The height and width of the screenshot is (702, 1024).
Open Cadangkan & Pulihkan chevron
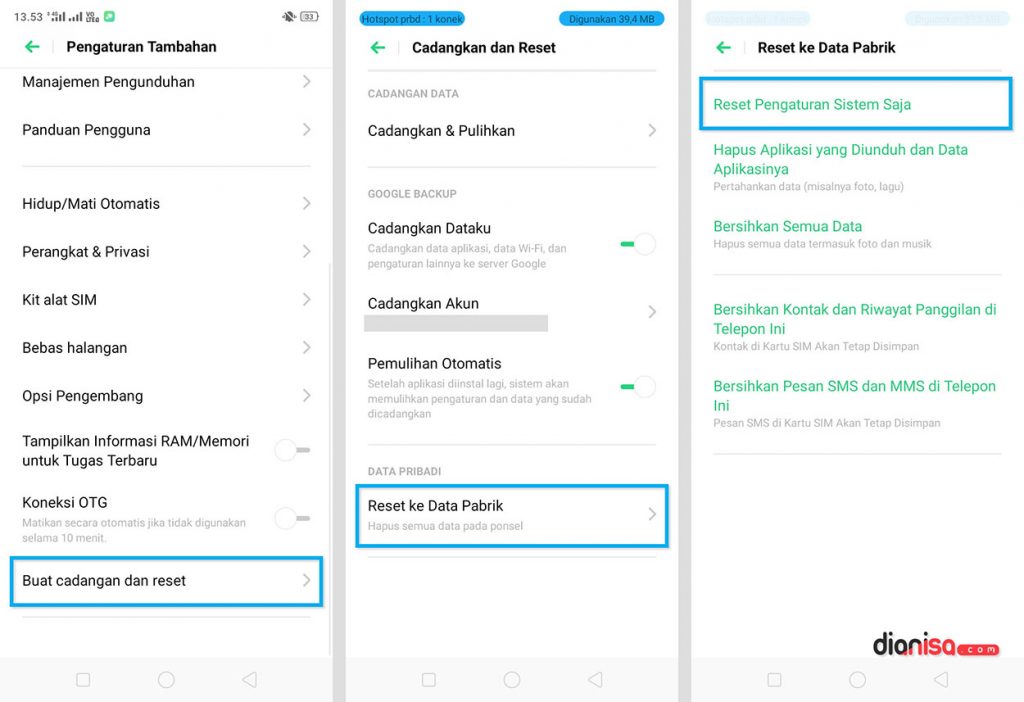pyautogui.click(x=651, y=131)
